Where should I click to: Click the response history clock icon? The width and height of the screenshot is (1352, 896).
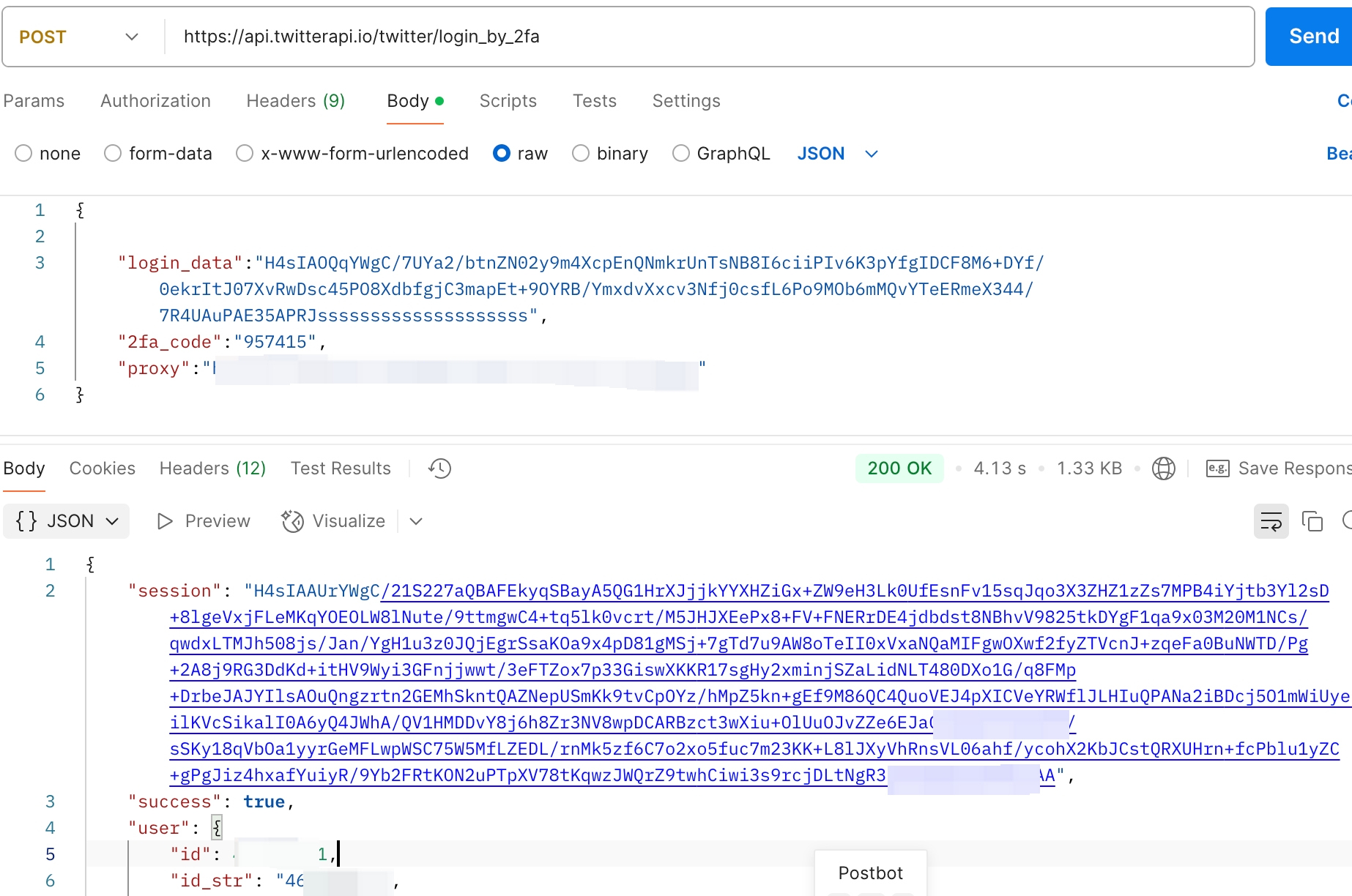click(439, 468)
